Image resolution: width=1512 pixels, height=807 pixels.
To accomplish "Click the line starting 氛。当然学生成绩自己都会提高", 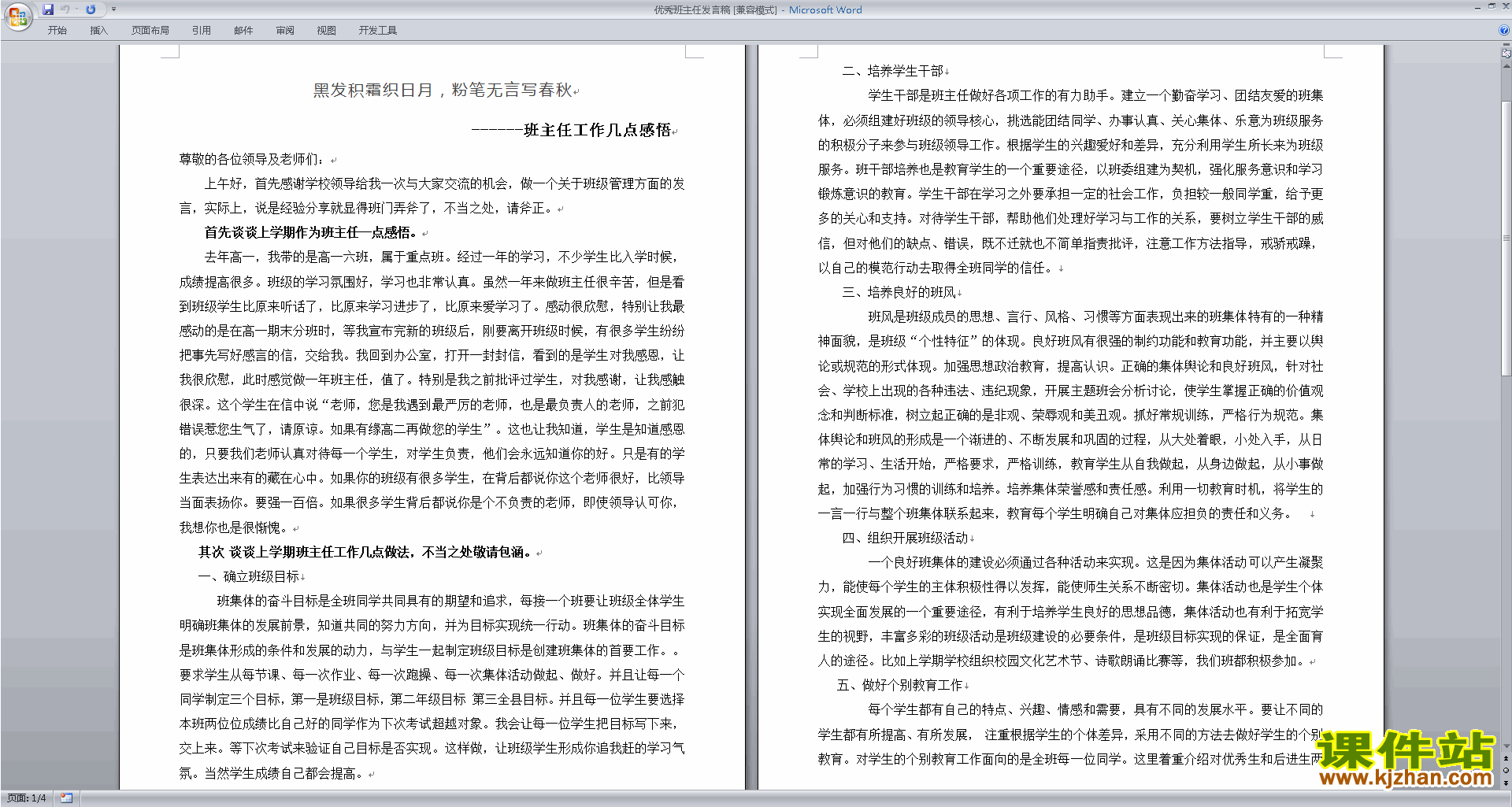I will pos(272,773).
